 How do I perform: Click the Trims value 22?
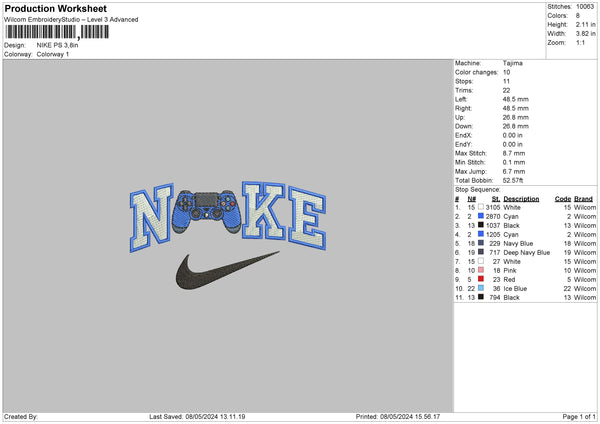pyautogui.click(x=506, y=90)
